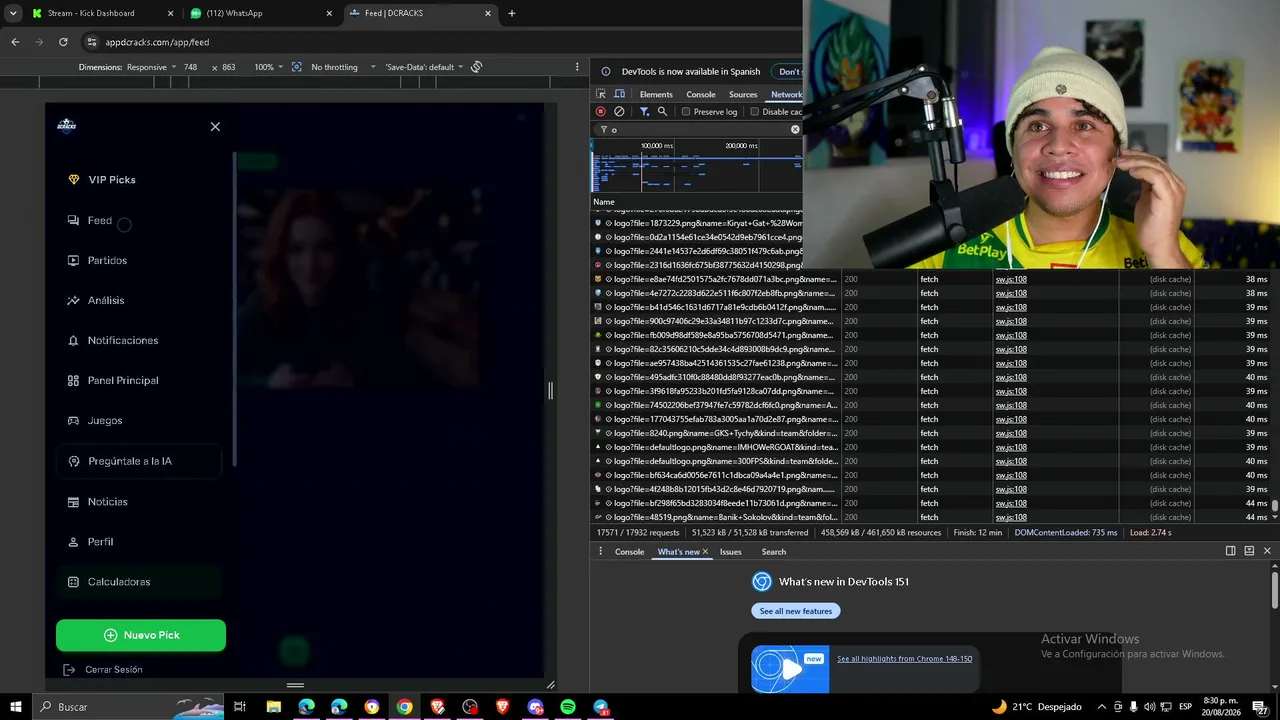The height and width of the screenshot is (720, 1280).
Task: Rotate the device viewport icon
Action: 477,67
